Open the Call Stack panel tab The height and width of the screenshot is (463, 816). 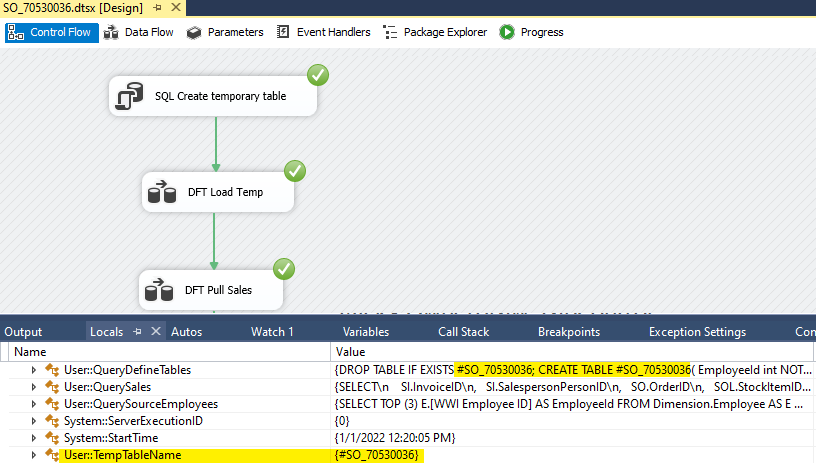(464, 332)
